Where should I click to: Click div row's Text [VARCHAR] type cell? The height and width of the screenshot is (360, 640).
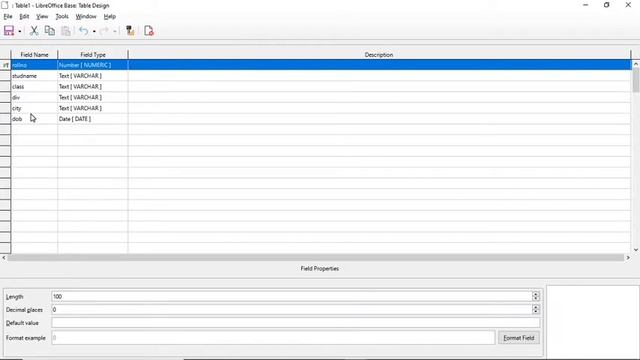pyautogui.click(x=93, y=97)
